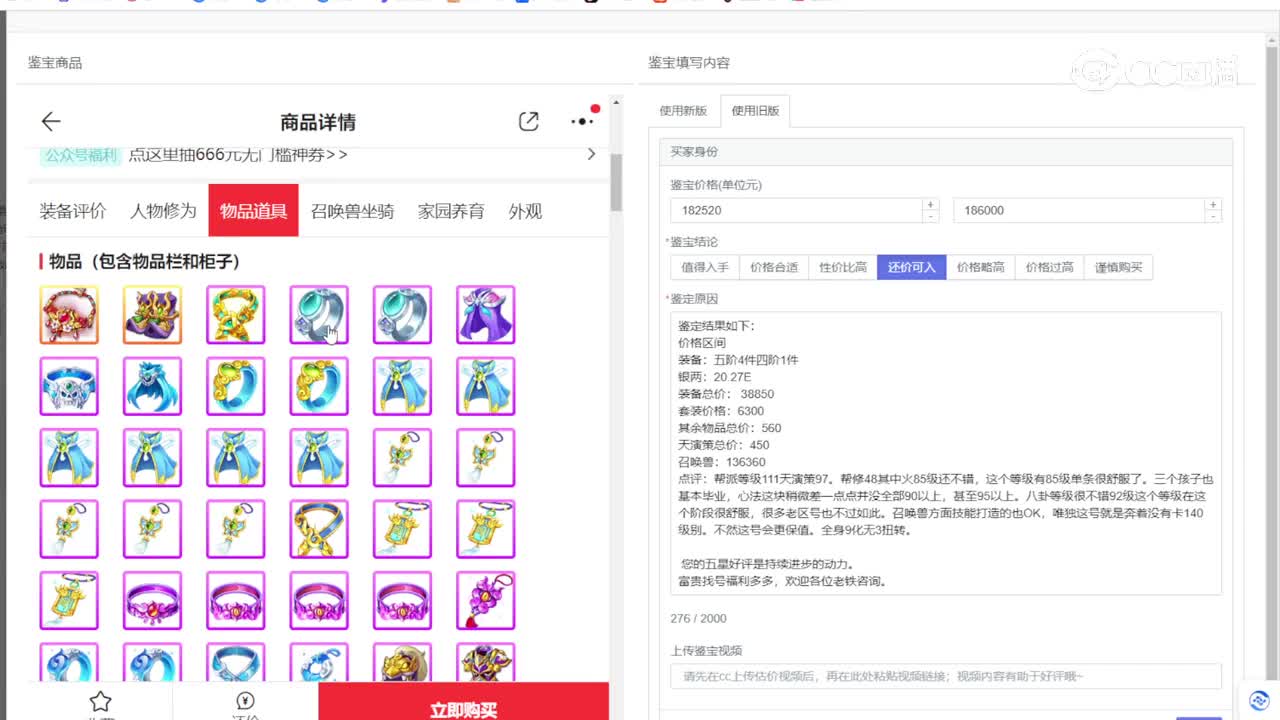Click the red 立即购买 button
This screenshot has width=1280, height=720.
point(463,702)
